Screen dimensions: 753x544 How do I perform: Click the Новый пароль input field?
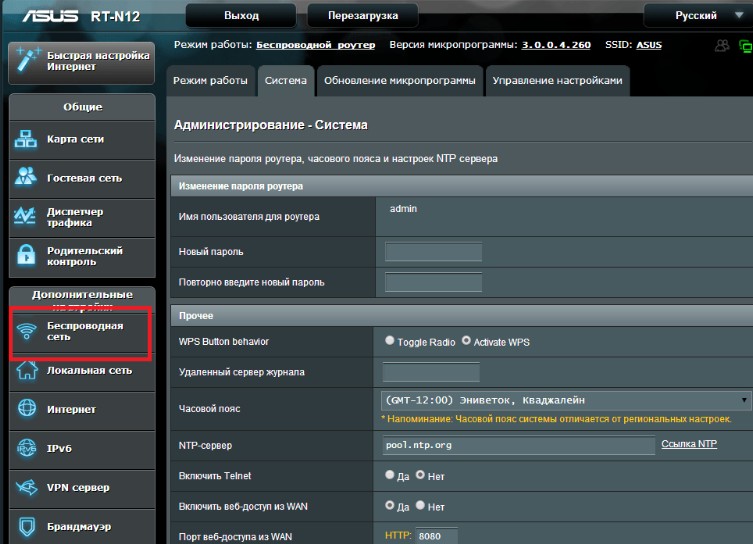433,252
